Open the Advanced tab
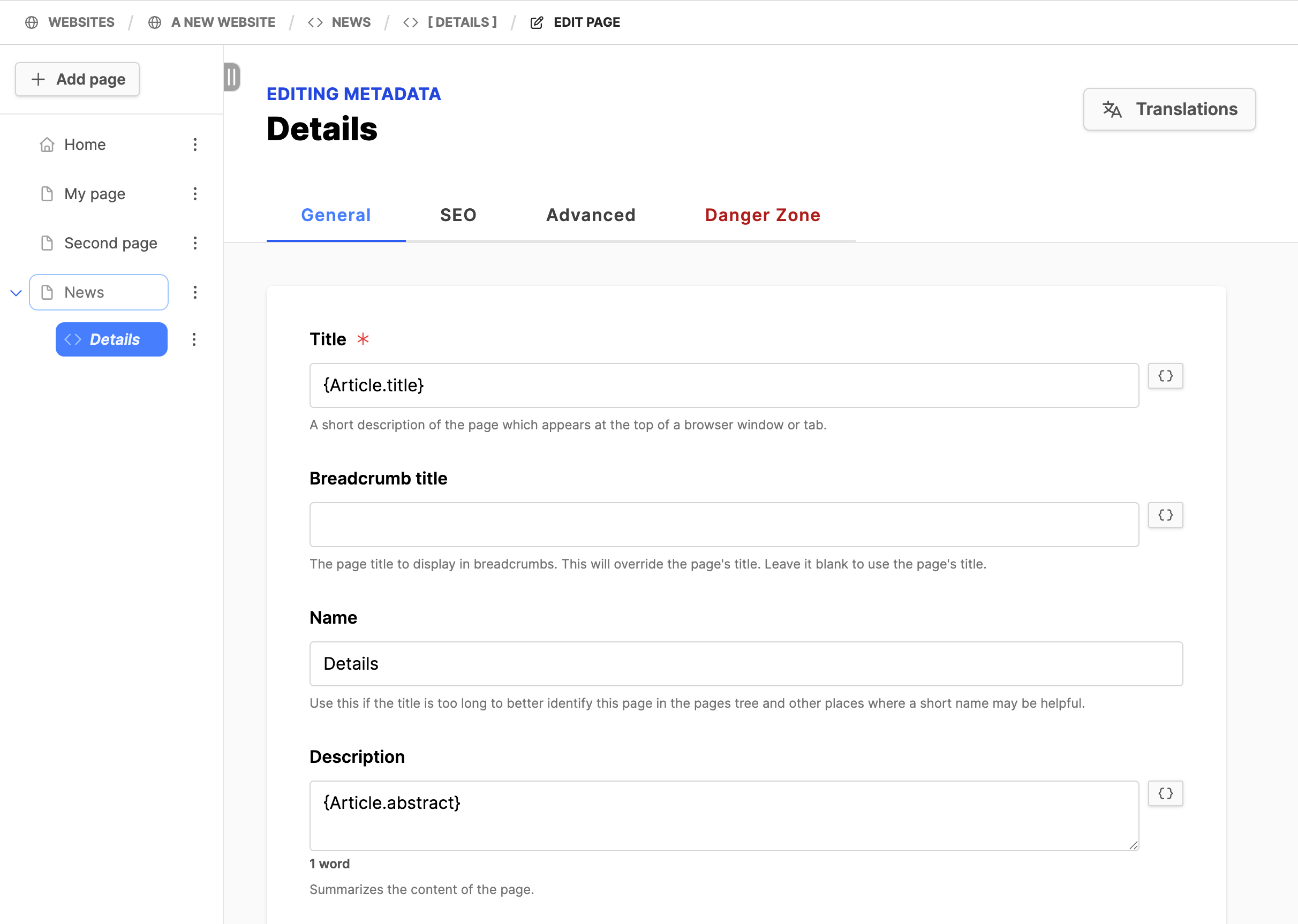Screen dimensions: 1298x924 click(590, 215)
